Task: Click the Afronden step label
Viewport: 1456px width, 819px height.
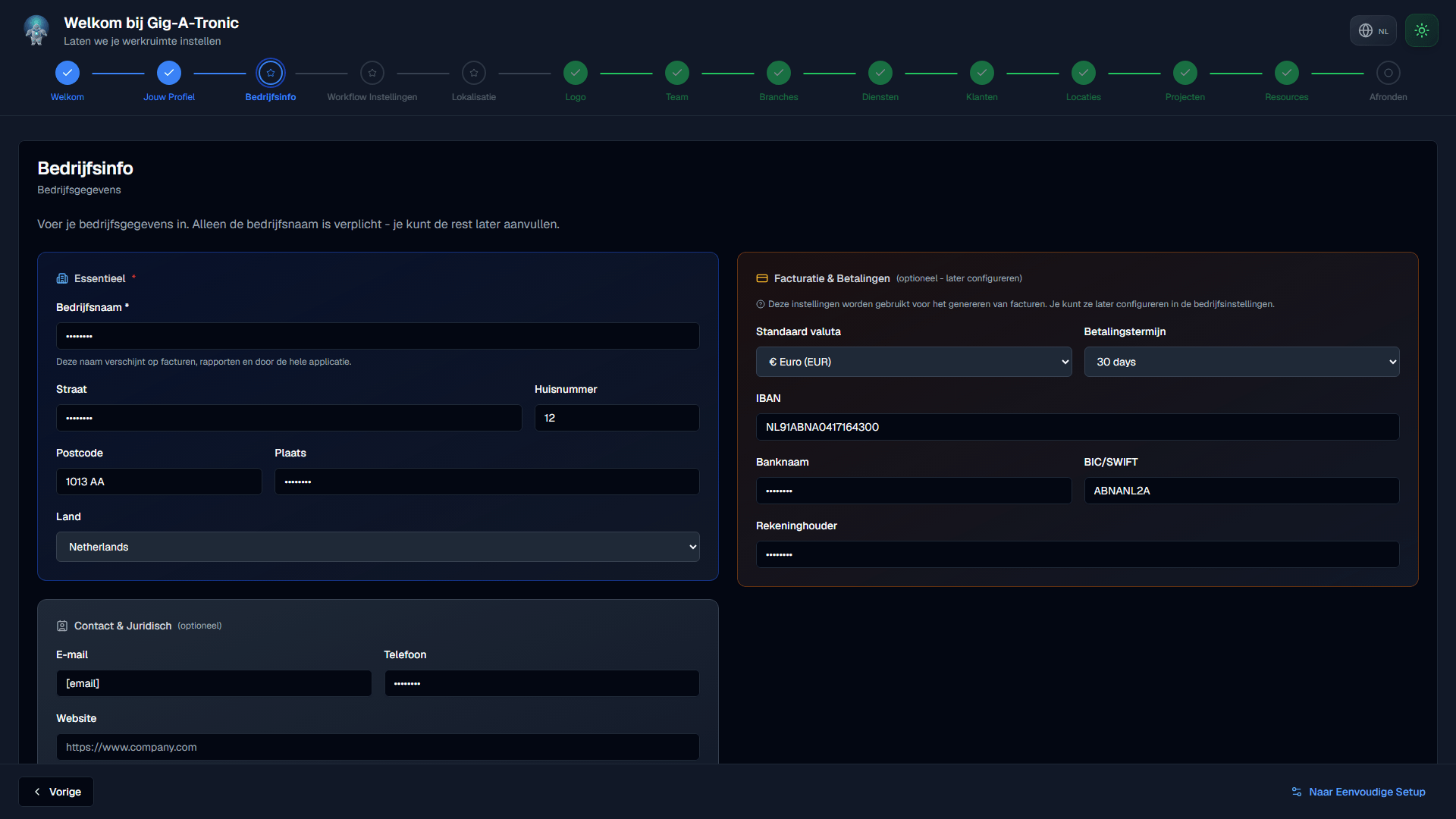Action: 1389,97
